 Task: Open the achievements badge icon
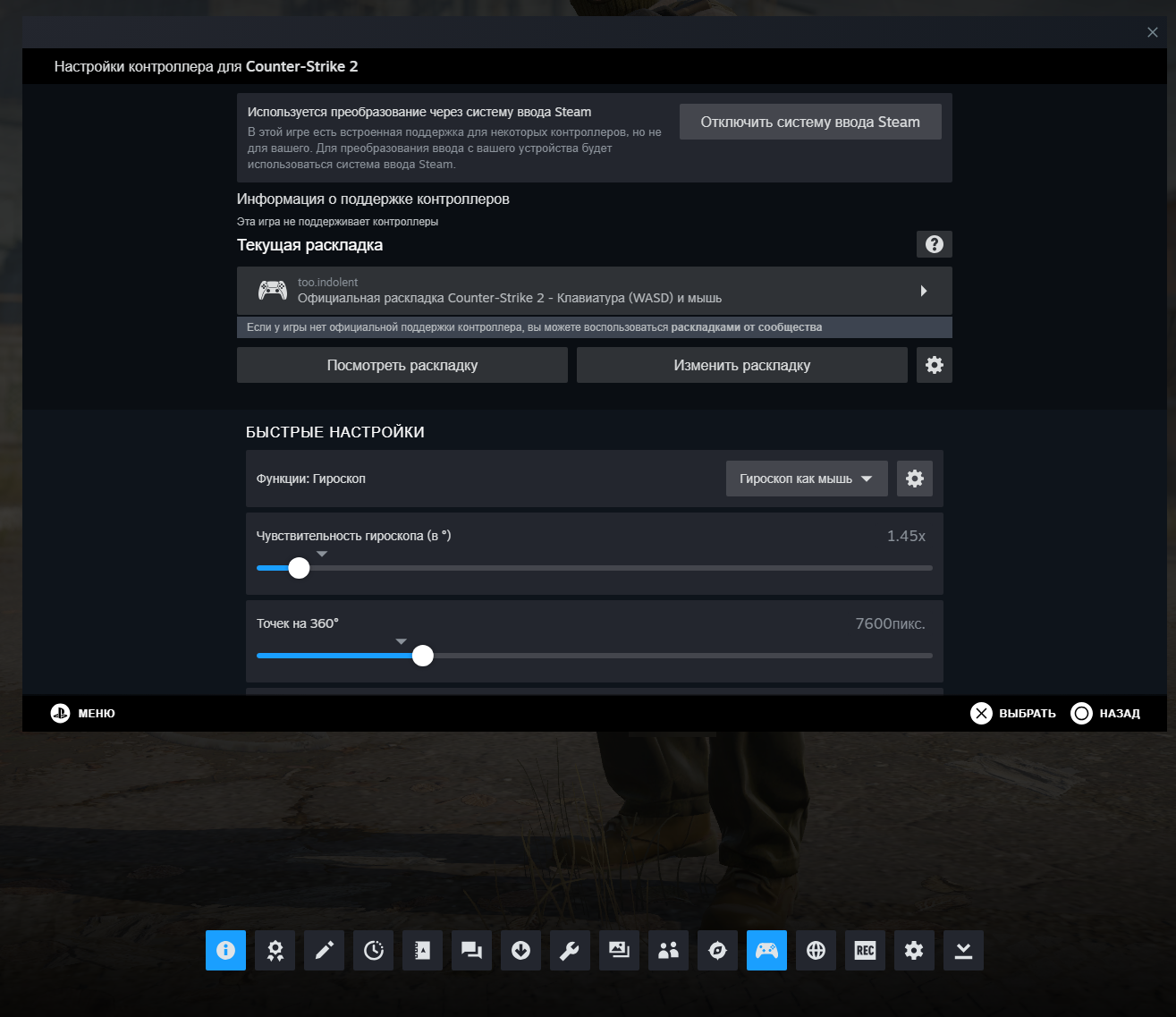click(x=275, y=950)
